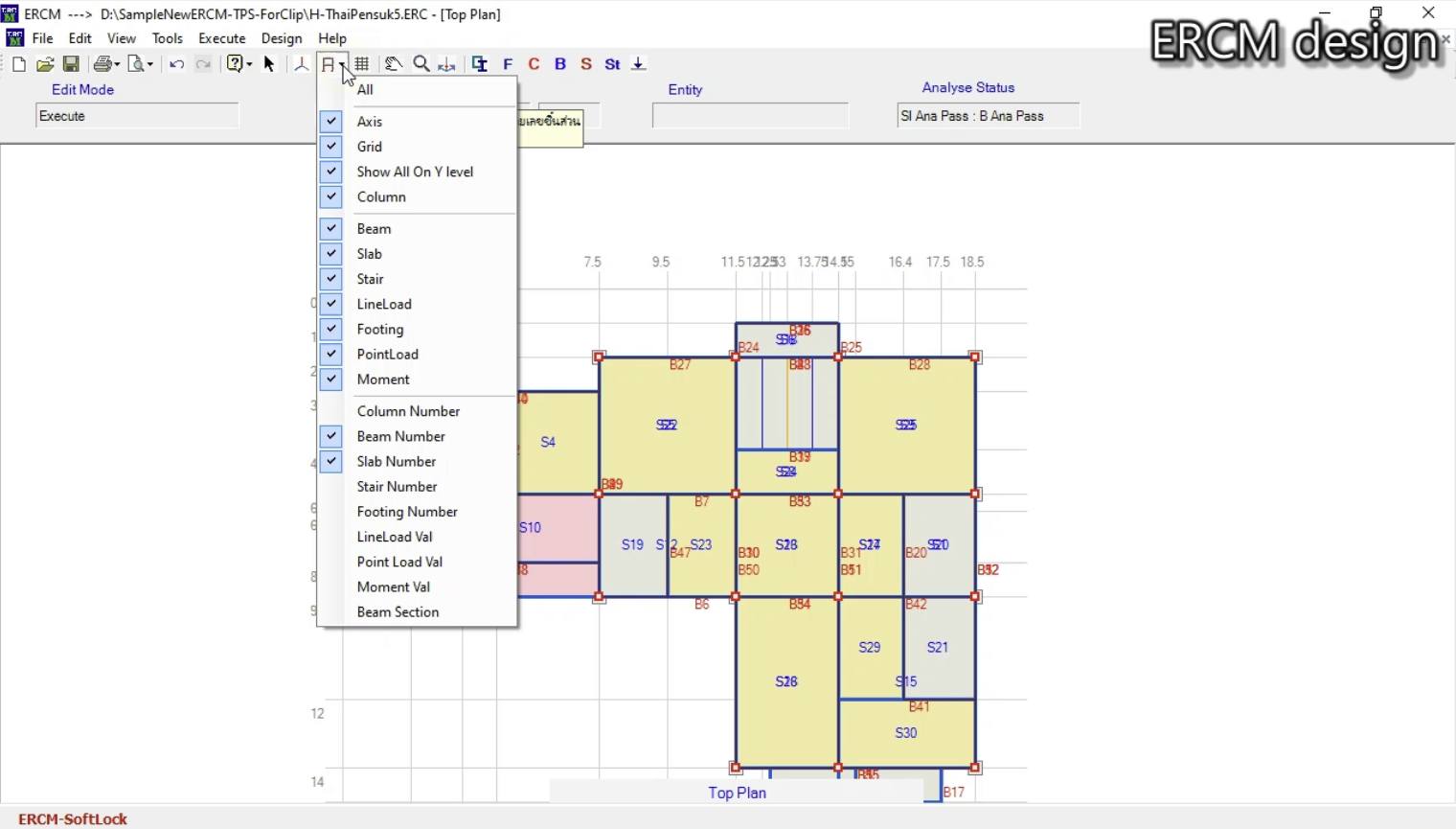Click the Redo arrow icon

[203, 64]
